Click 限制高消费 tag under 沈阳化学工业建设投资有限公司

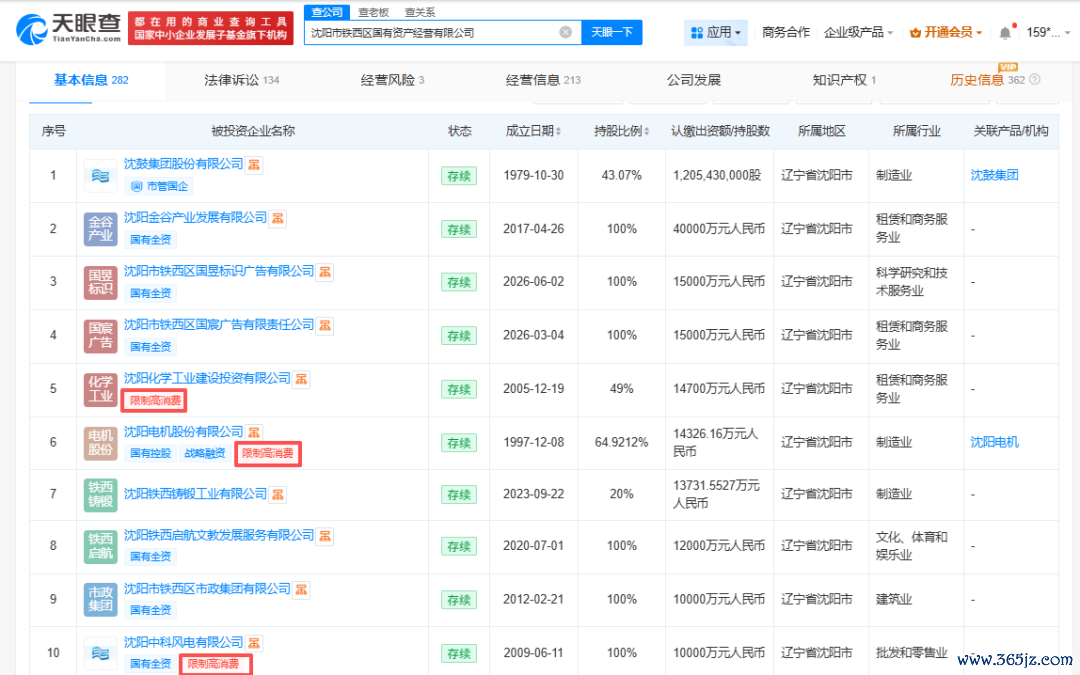(155, 401)
